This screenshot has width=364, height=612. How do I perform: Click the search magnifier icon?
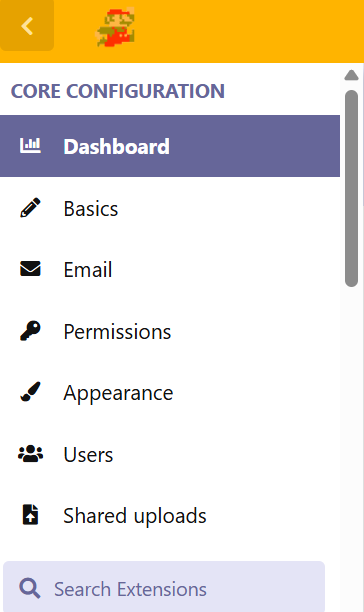point(30,589)
